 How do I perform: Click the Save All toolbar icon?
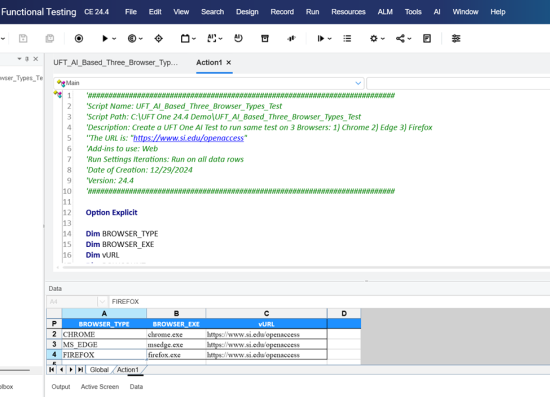click(x=49, y=38)
